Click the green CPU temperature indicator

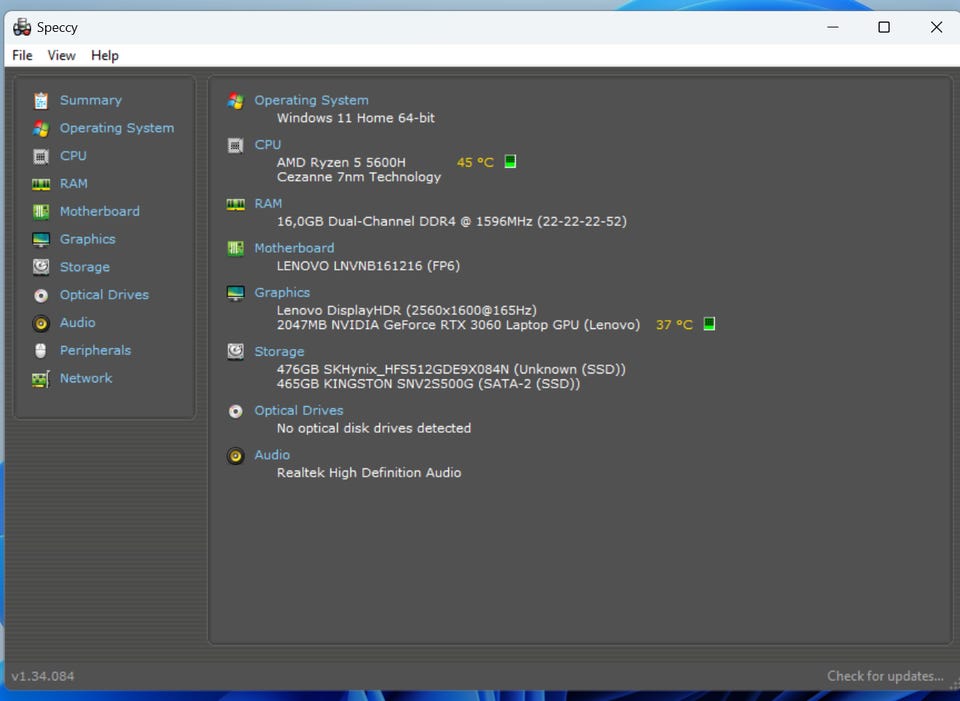(510, 161)
